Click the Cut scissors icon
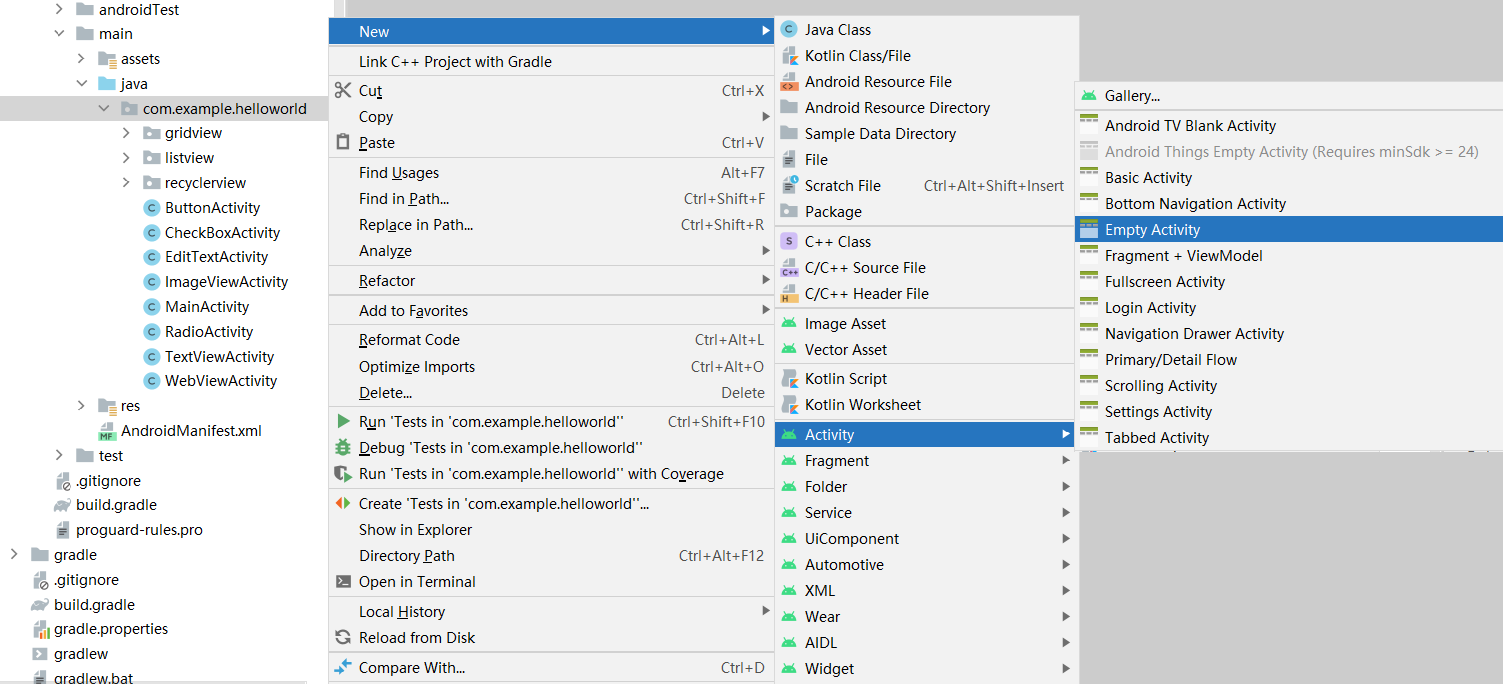 coord(343,90)
